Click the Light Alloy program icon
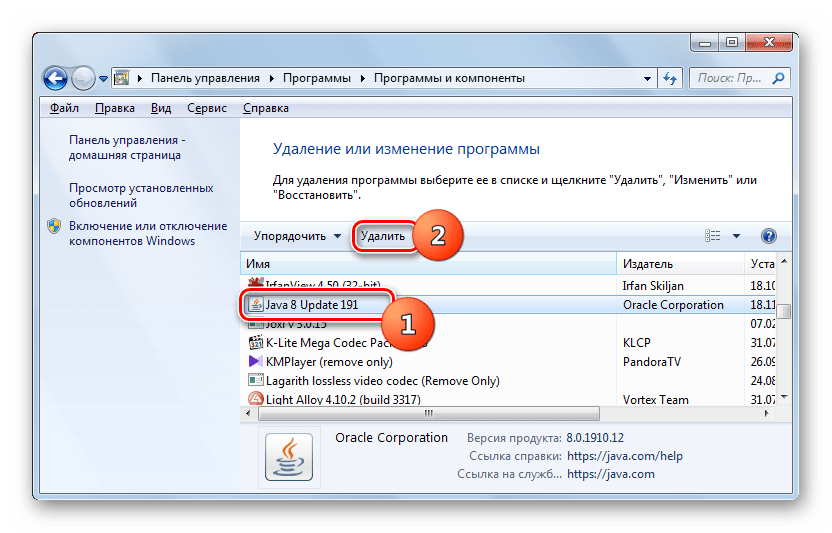Image resolution: width=832 pixels, height=533 pixels. pyautogui.click(x=255, y=399)
